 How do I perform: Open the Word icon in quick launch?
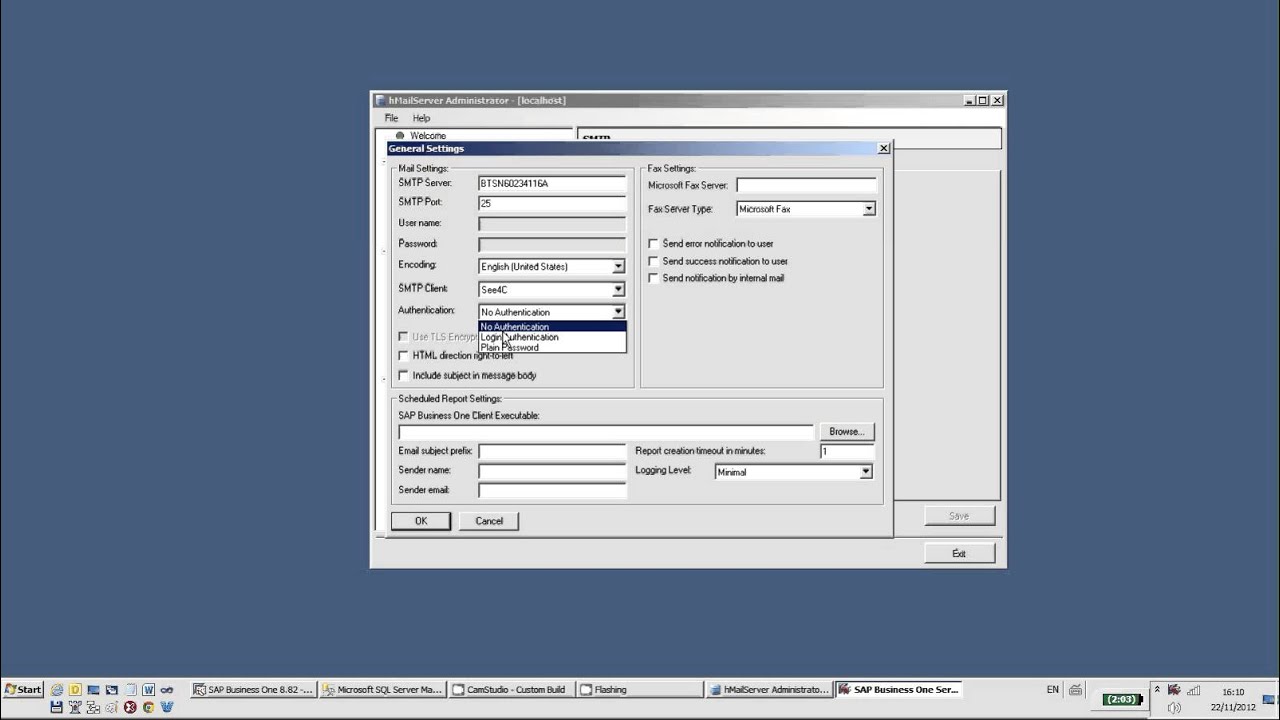[x=148, y=690]
